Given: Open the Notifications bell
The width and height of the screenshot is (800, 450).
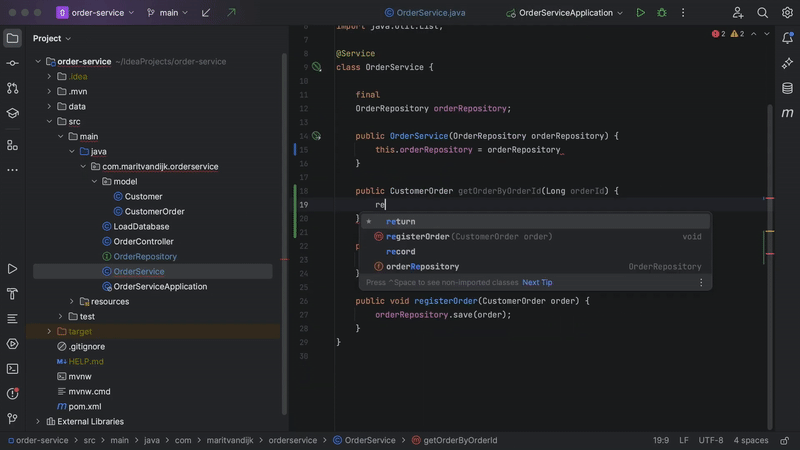Looking at the screenshot, I should pos(787,38).
